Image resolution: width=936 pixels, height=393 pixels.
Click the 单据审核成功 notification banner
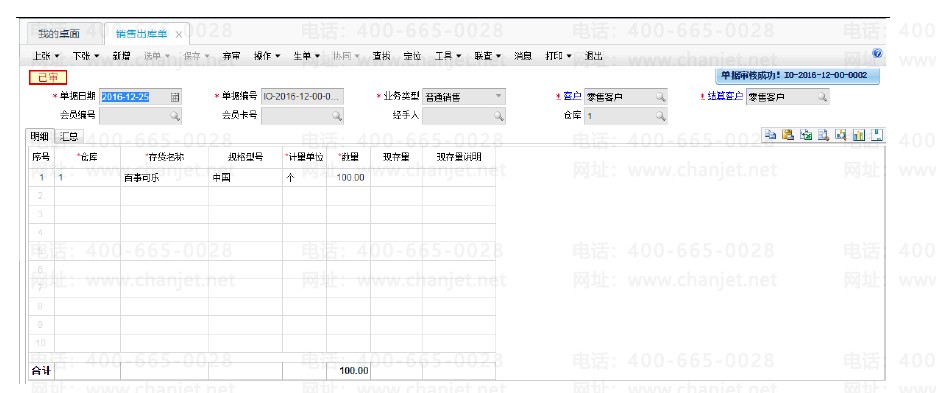[798, 76]
